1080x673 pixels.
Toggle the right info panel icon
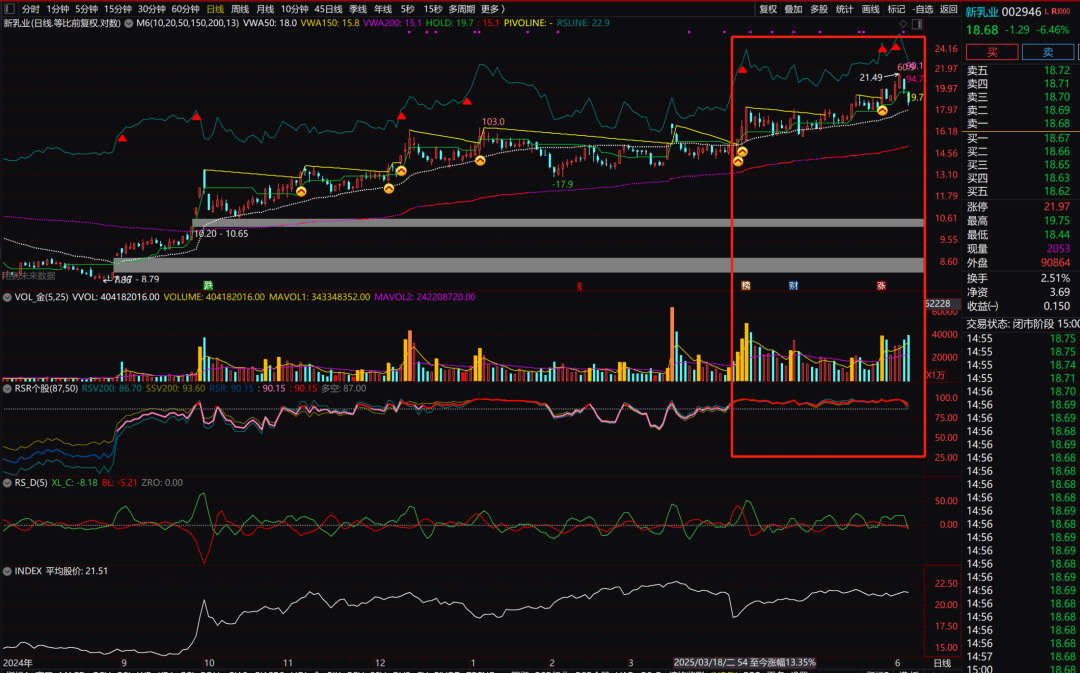tap(917, 23)
